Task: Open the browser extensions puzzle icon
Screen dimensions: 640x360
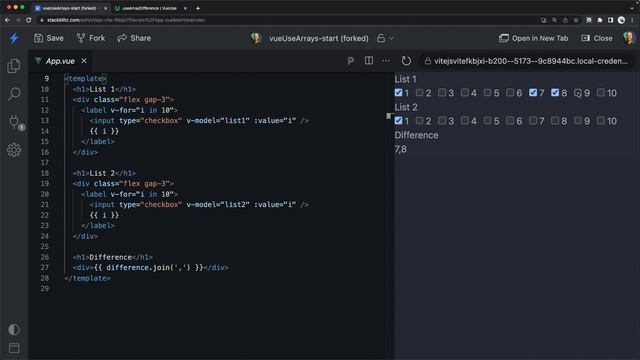Action: click(x=600, y=20)
